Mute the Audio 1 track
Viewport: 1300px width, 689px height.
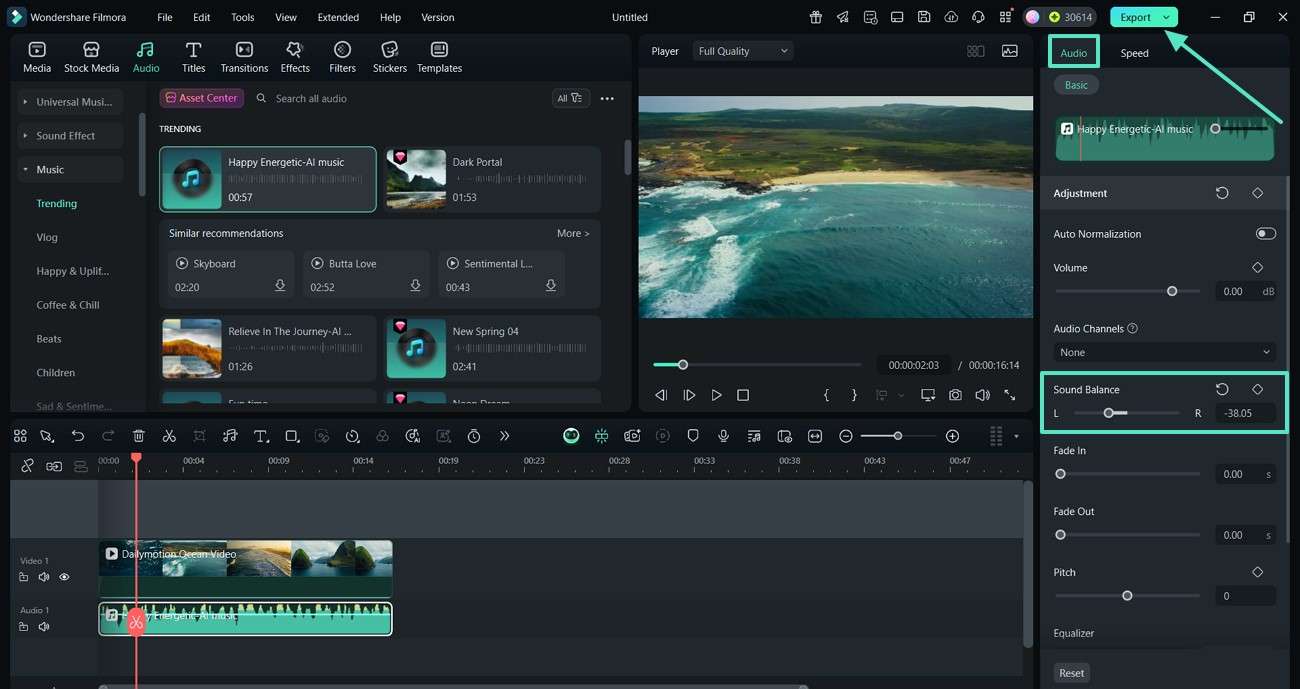click(x=44, y=627)
